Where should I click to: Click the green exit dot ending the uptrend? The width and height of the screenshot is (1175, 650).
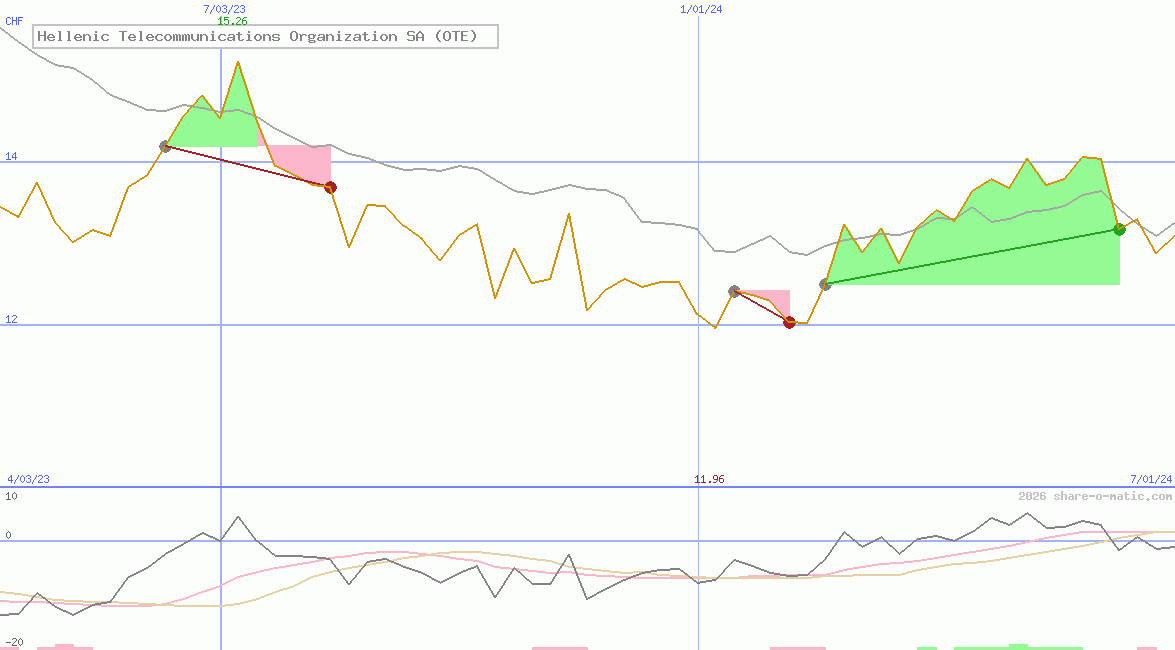[1119, 230]
